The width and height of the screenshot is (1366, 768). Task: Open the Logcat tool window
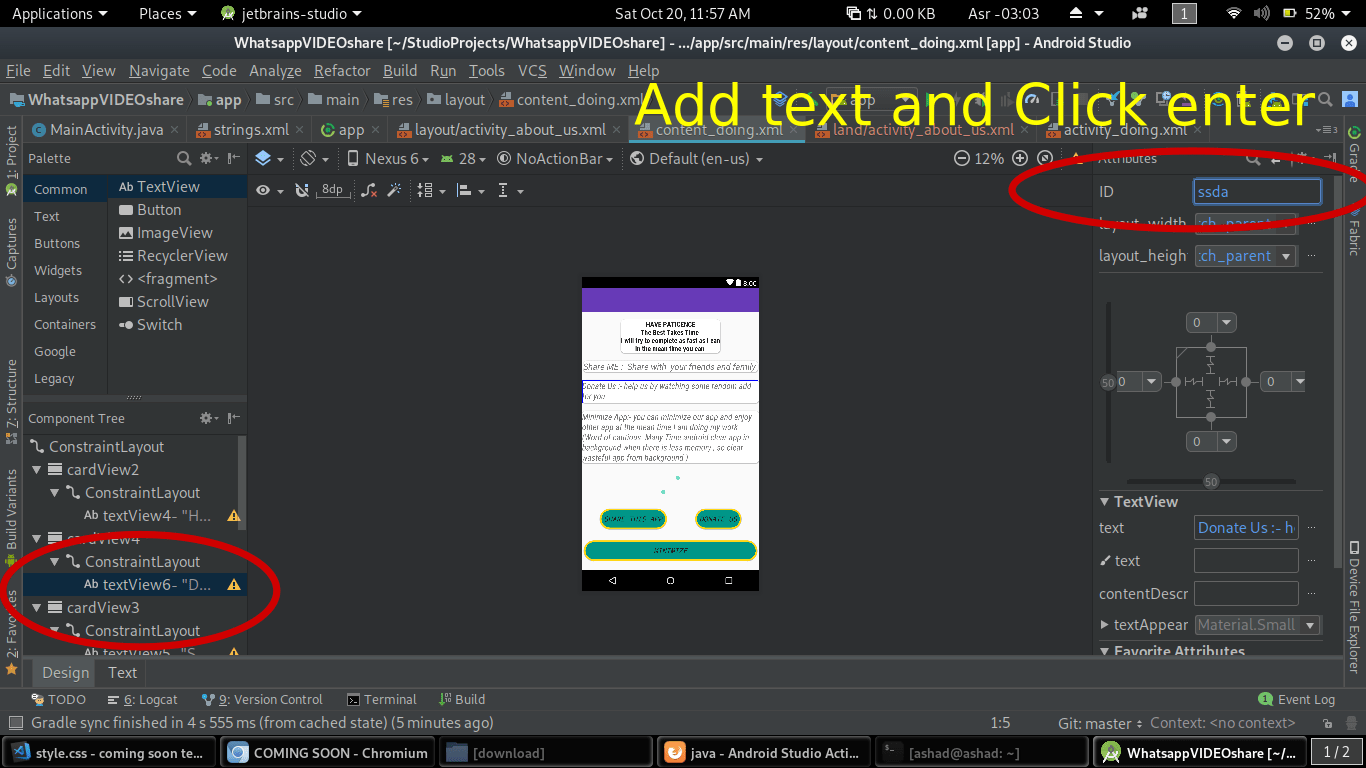click(x=143, y=699)
